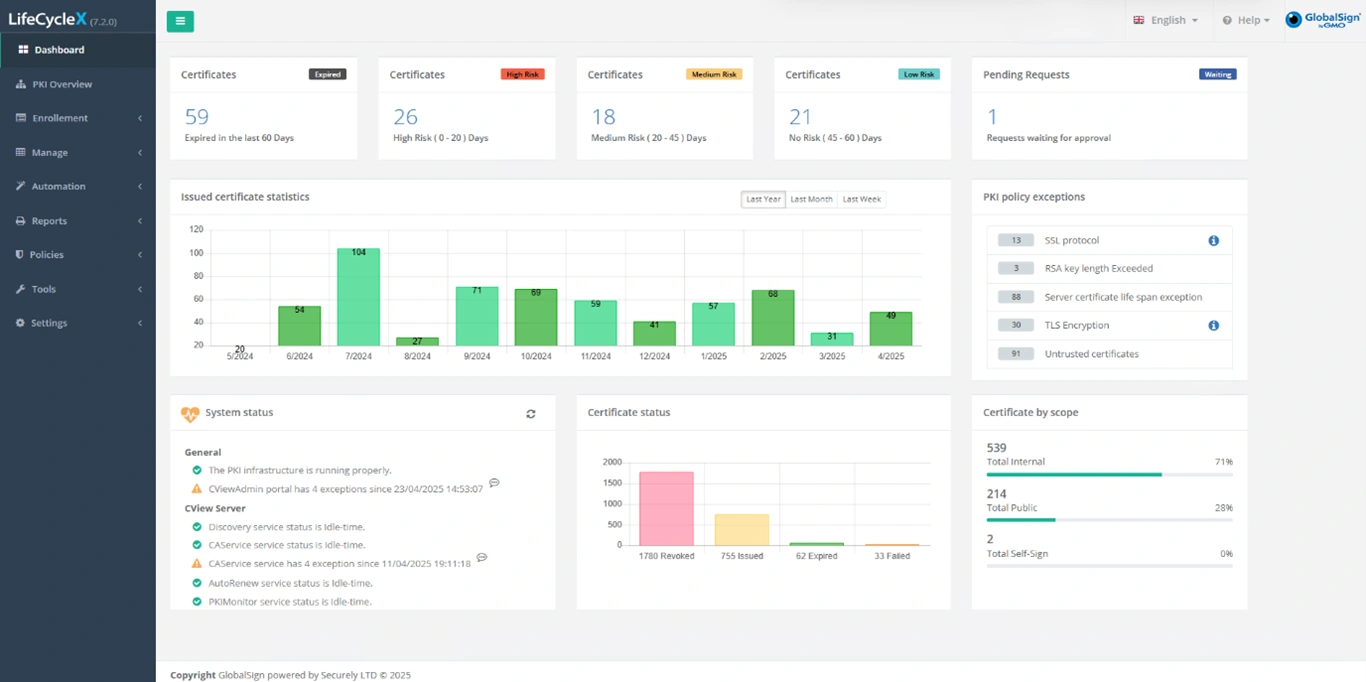Open the 59 expired certificates count

(197, 117)
